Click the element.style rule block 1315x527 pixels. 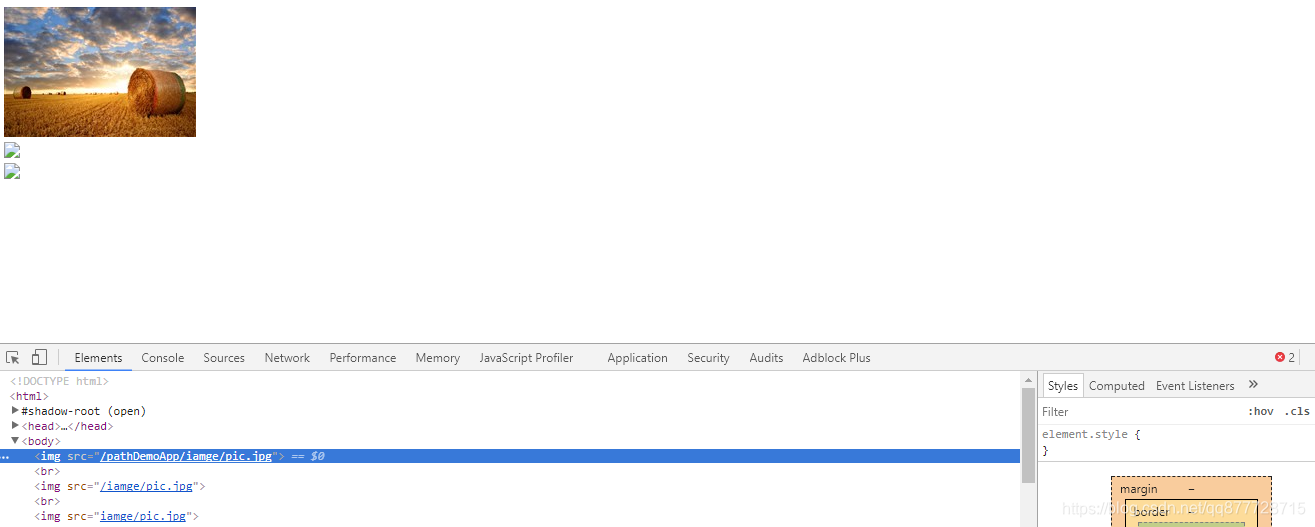tap(1176, 442)
